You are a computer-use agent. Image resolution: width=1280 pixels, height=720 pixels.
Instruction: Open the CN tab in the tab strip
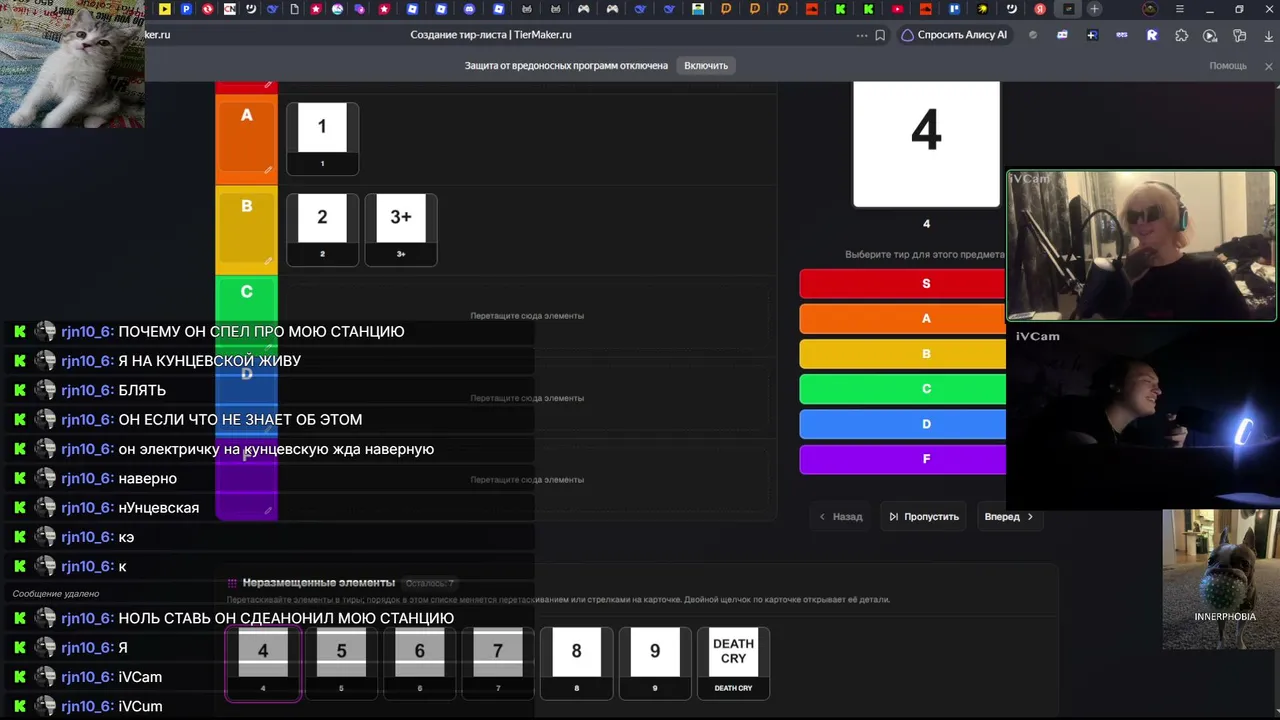(230, 9)
